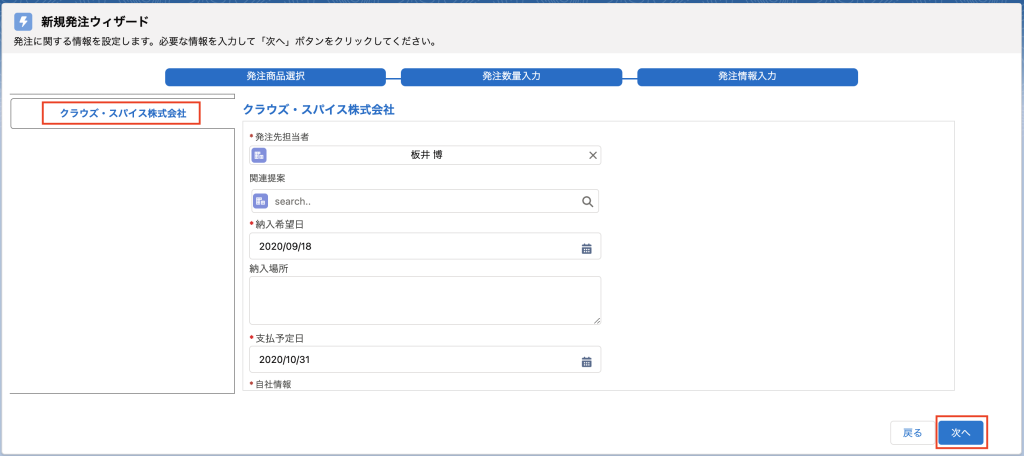Open the calendar picker for 支払予定日
Screen dimensions: 1024x456
(586, 361)
